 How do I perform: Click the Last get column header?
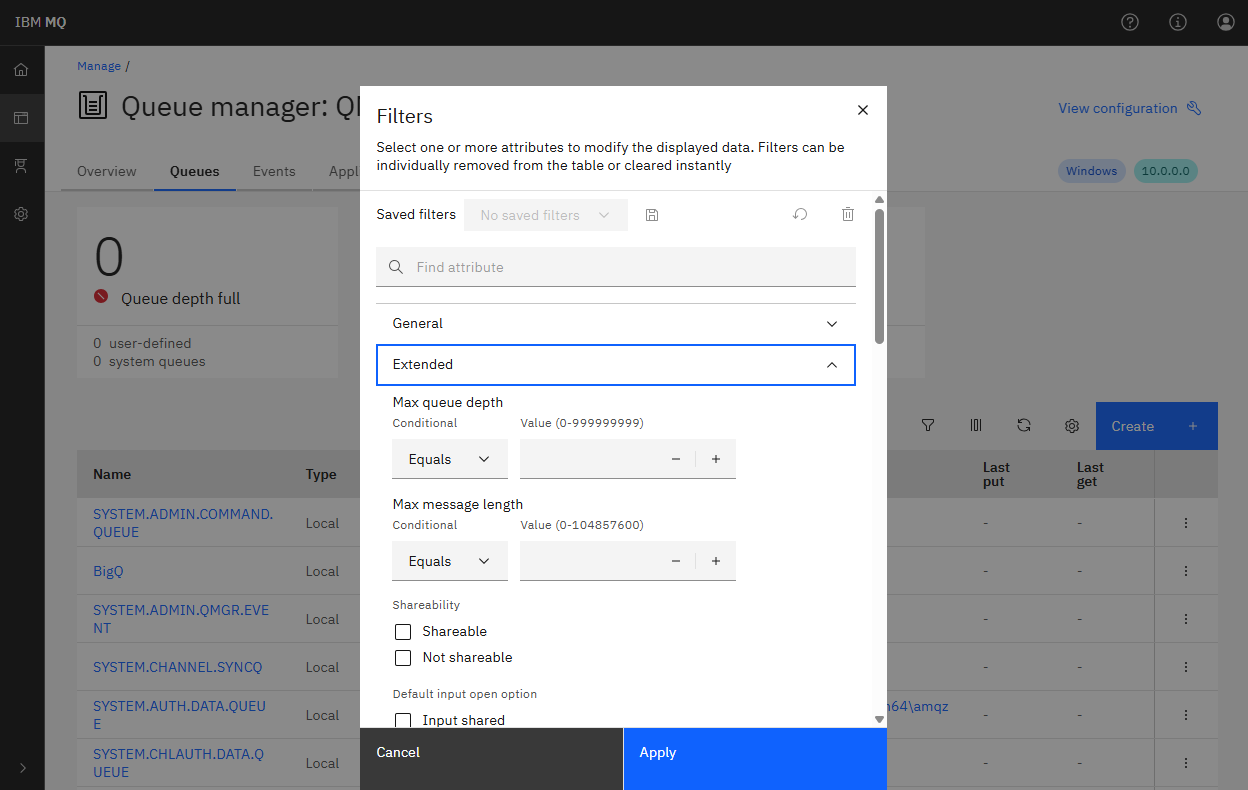tap(1090, 474)
